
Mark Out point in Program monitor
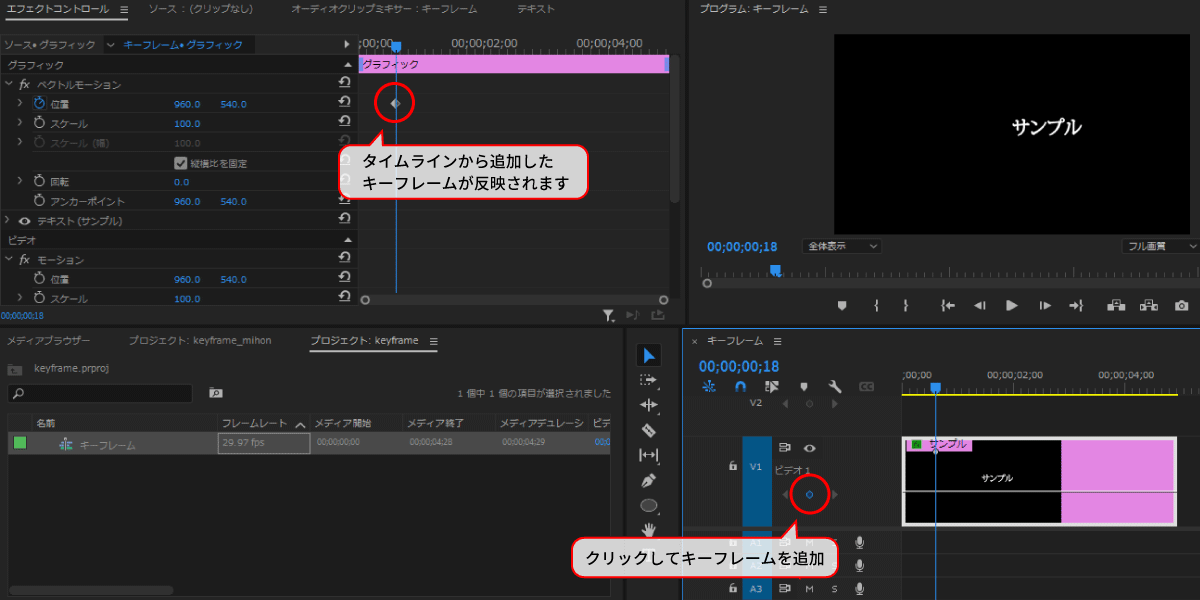[905, 305]
